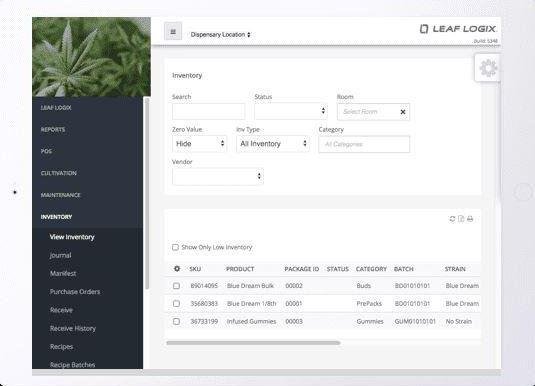Image resolution: width=535 pixels, height=386 pixels.
Task: Click SKU 89014095 cell
Action: click(x=204, y=286)
